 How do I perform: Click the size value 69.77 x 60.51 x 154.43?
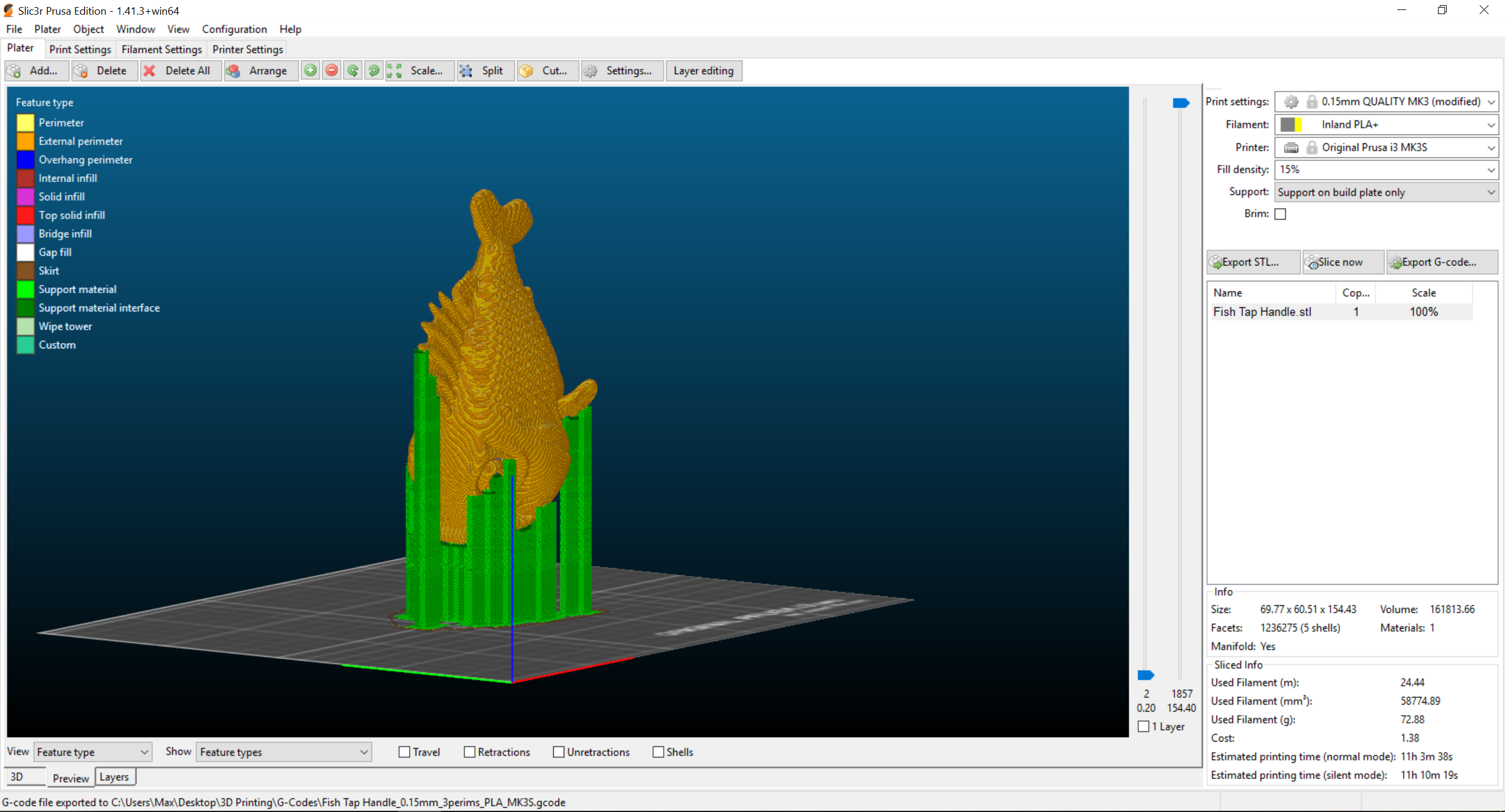click(1308, 610)
